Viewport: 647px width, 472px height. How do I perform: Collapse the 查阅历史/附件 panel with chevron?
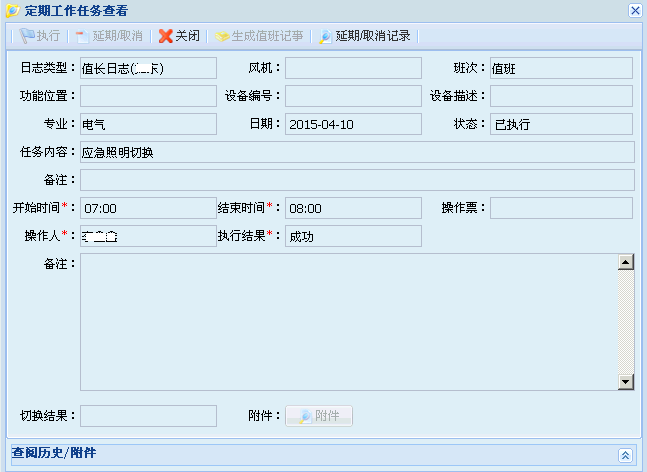point(625,454)
